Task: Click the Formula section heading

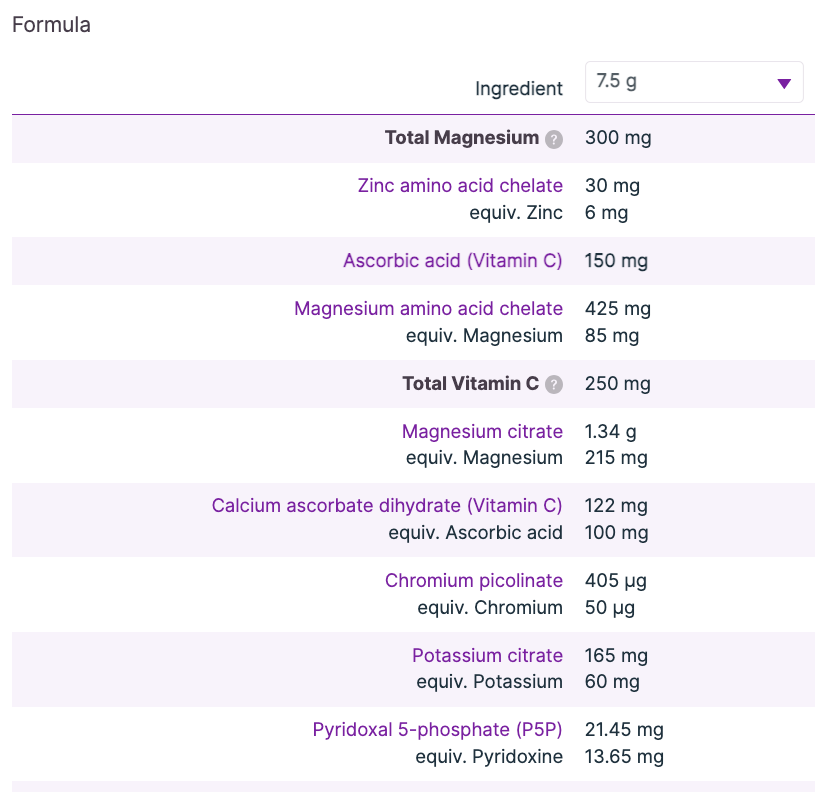Action: 51,25
